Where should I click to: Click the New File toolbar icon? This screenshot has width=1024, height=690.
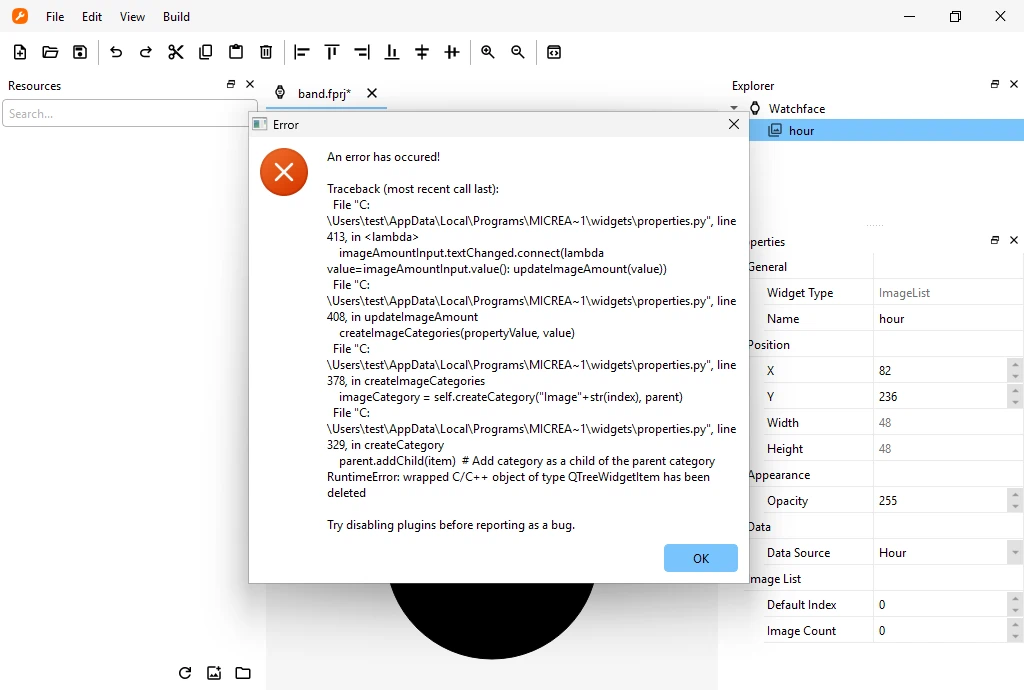[x=20, y=52]
